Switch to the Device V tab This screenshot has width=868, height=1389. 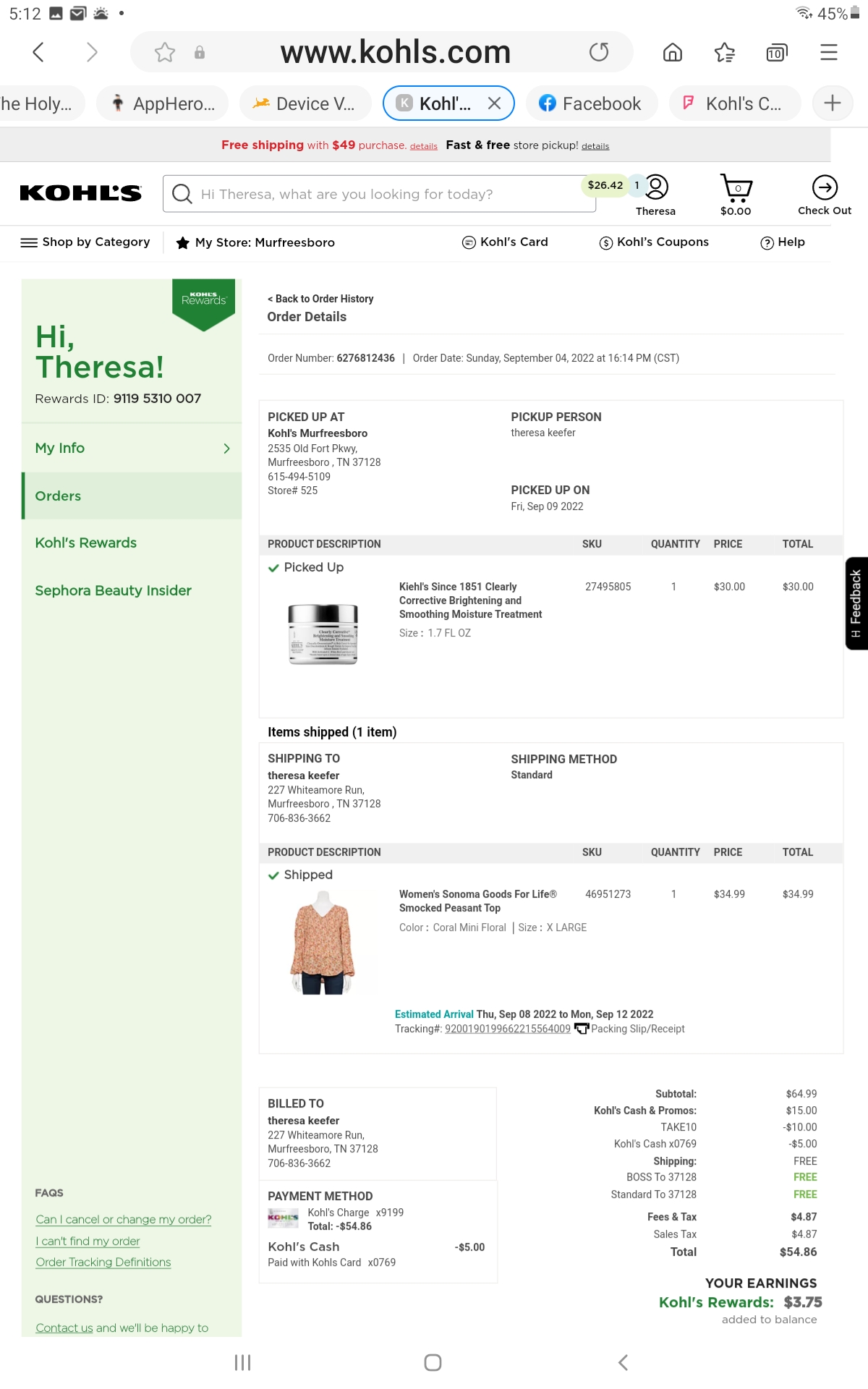pyautogui.click(x=305, y=103)
